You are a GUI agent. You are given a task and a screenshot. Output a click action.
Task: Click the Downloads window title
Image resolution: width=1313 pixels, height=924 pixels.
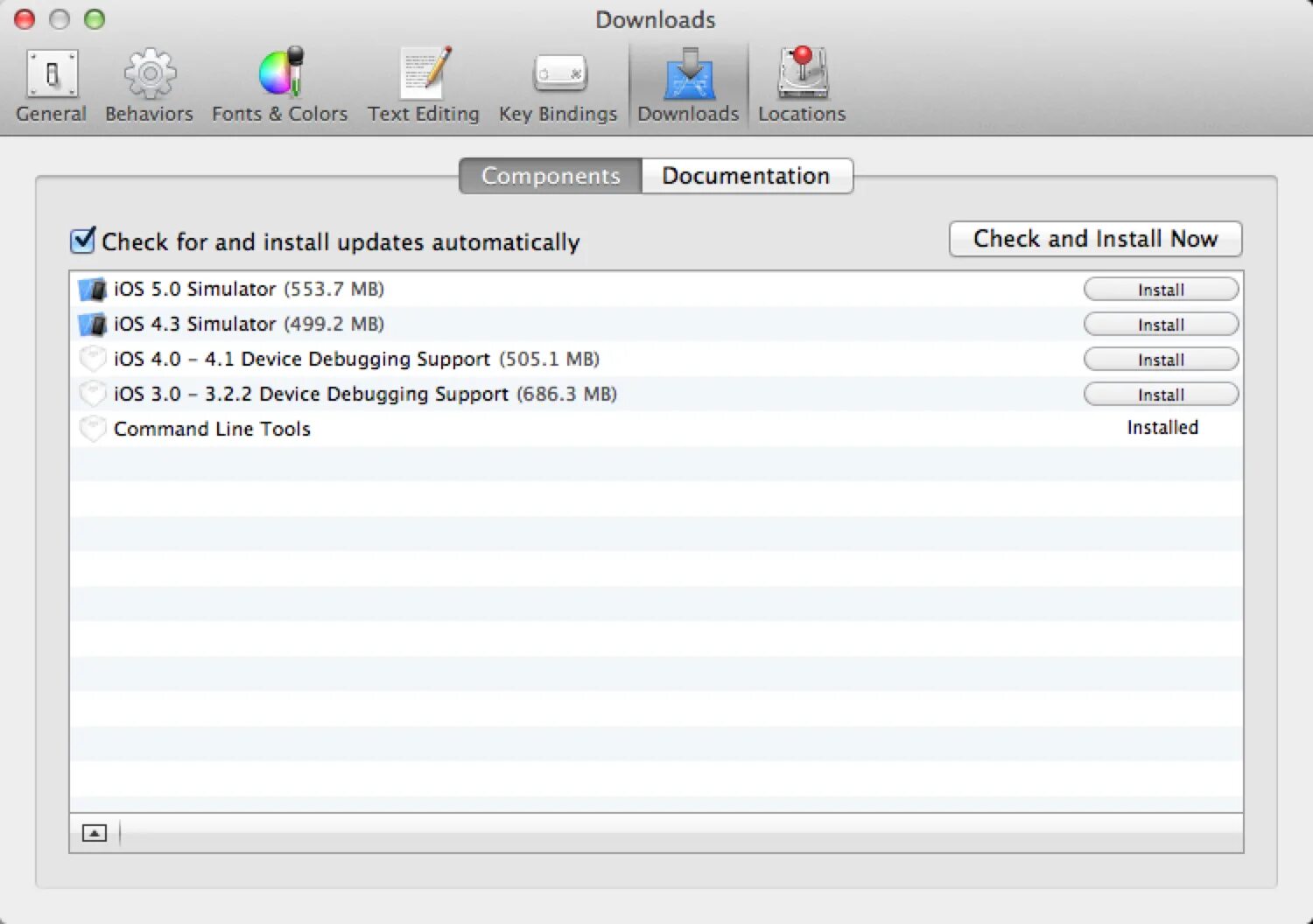tap(656, 19)
